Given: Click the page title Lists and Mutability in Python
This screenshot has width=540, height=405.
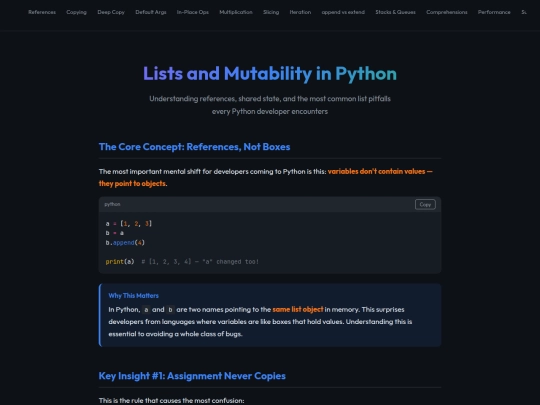Looking at the screenshot, I should pyautogui.click(x=270, y=73).
